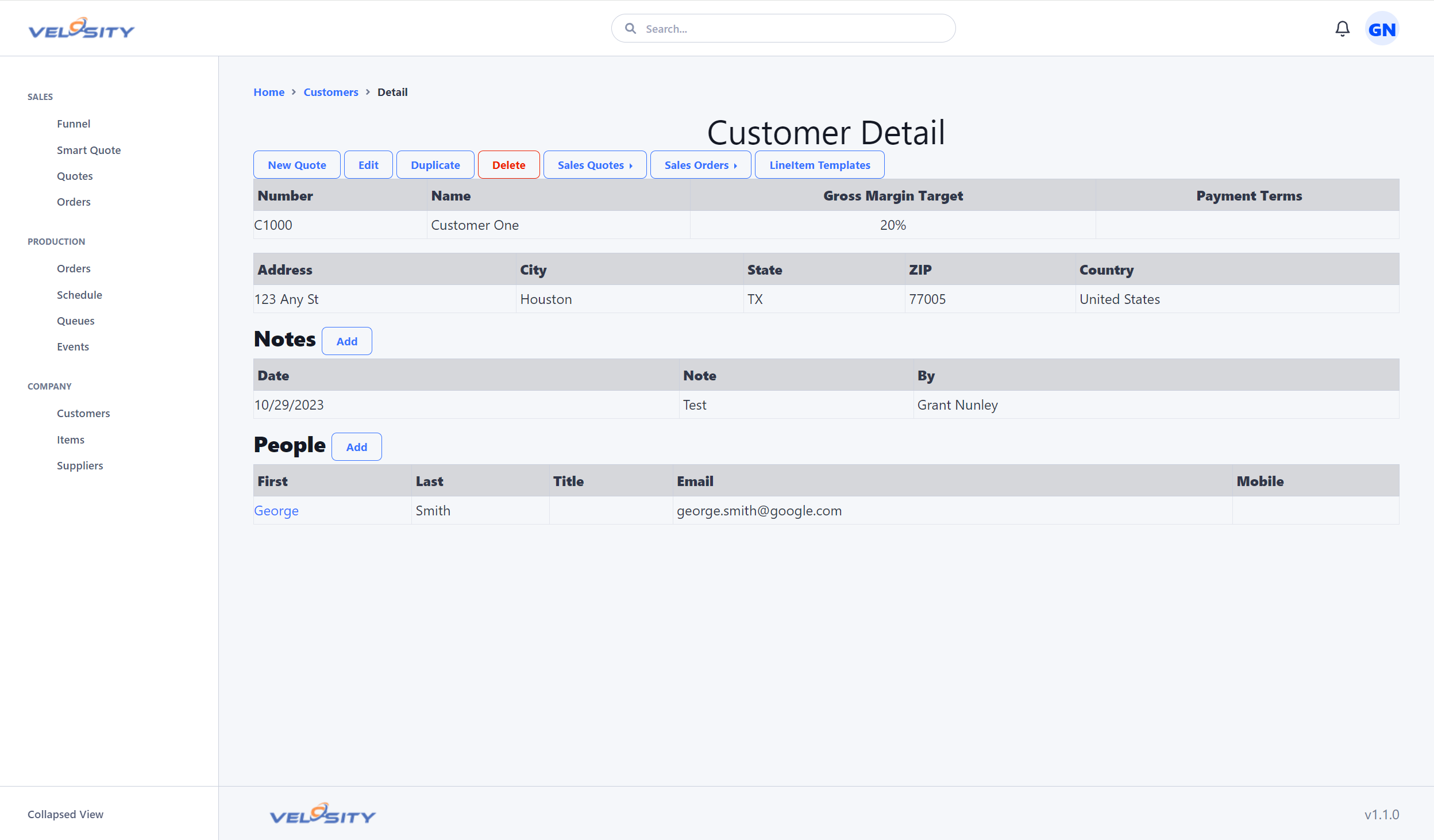
Task: Click the Velosity logo in the header
Action: pyautogui.click(x=81, y=28)
